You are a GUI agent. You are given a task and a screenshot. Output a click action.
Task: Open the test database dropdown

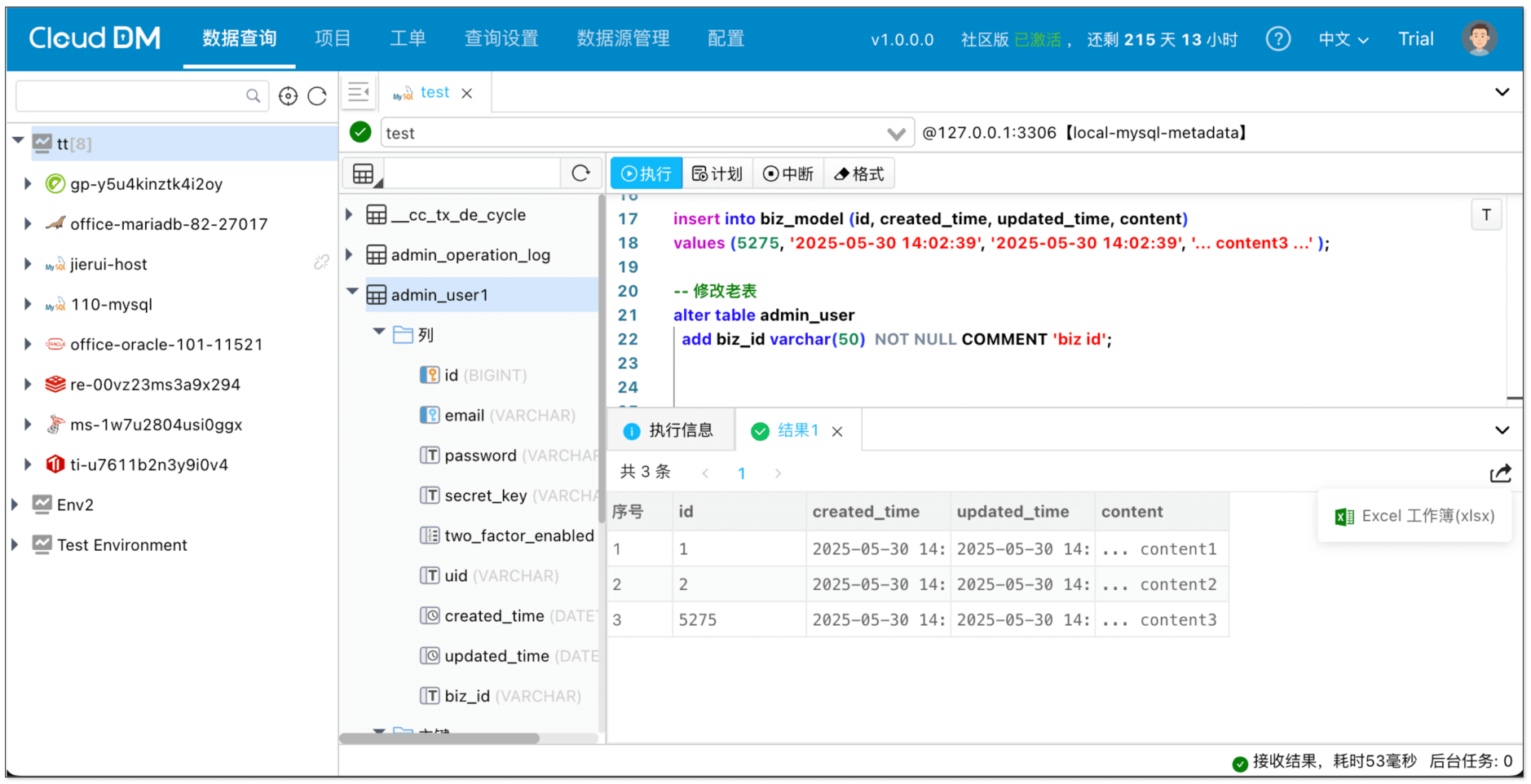[896, 134]
